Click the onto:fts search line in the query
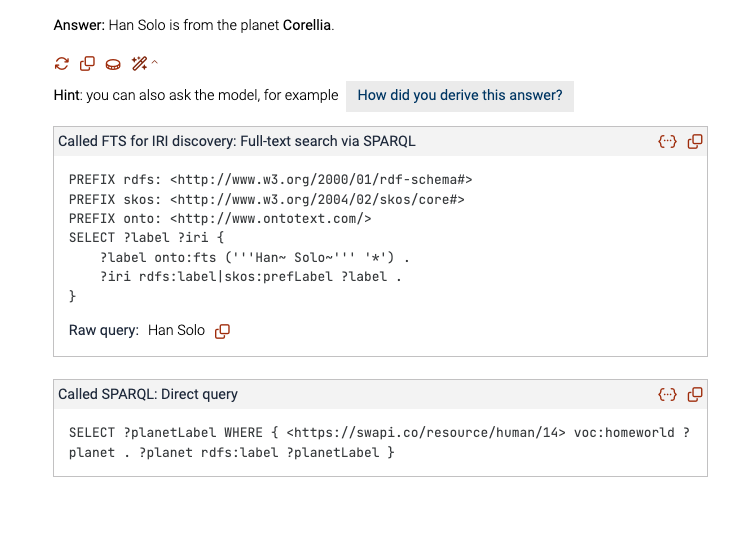 [x=255, y=258]
